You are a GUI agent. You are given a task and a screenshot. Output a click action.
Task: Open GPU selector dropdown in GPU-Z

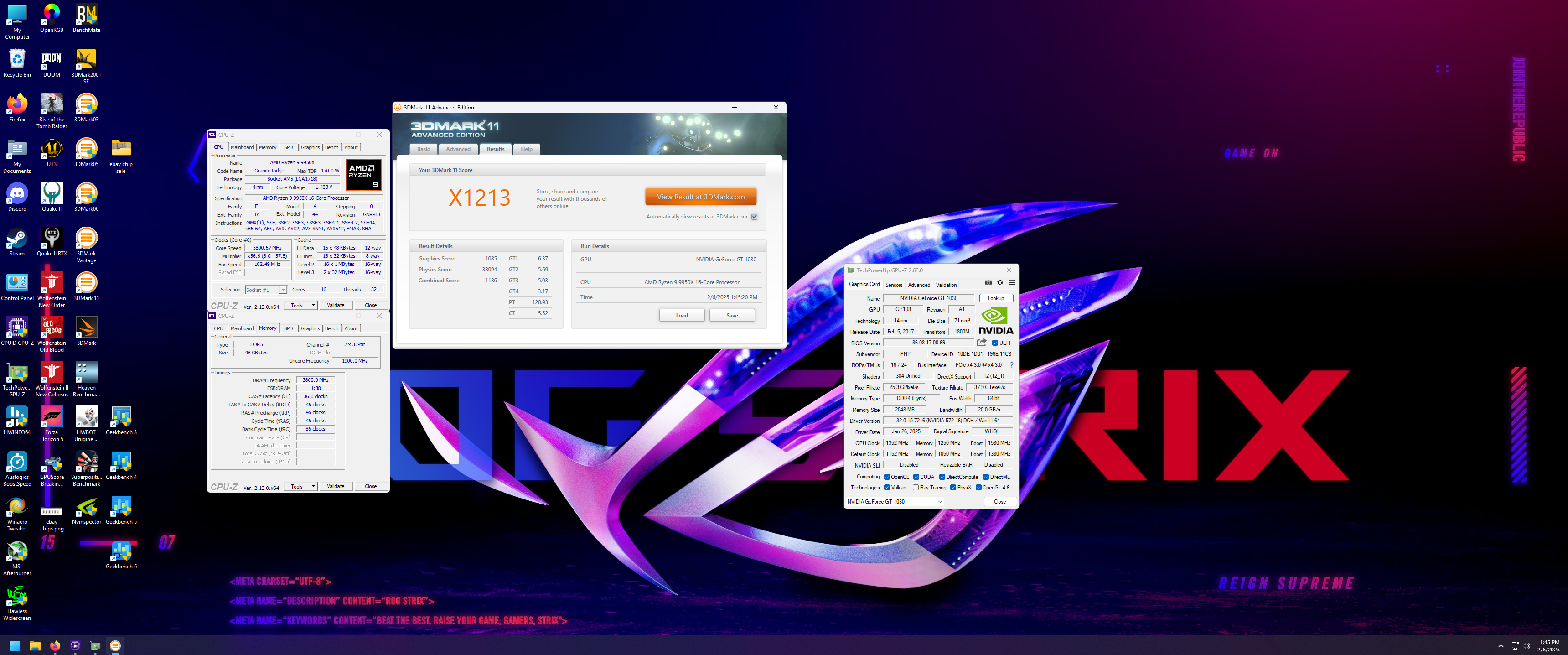(895, 502)
